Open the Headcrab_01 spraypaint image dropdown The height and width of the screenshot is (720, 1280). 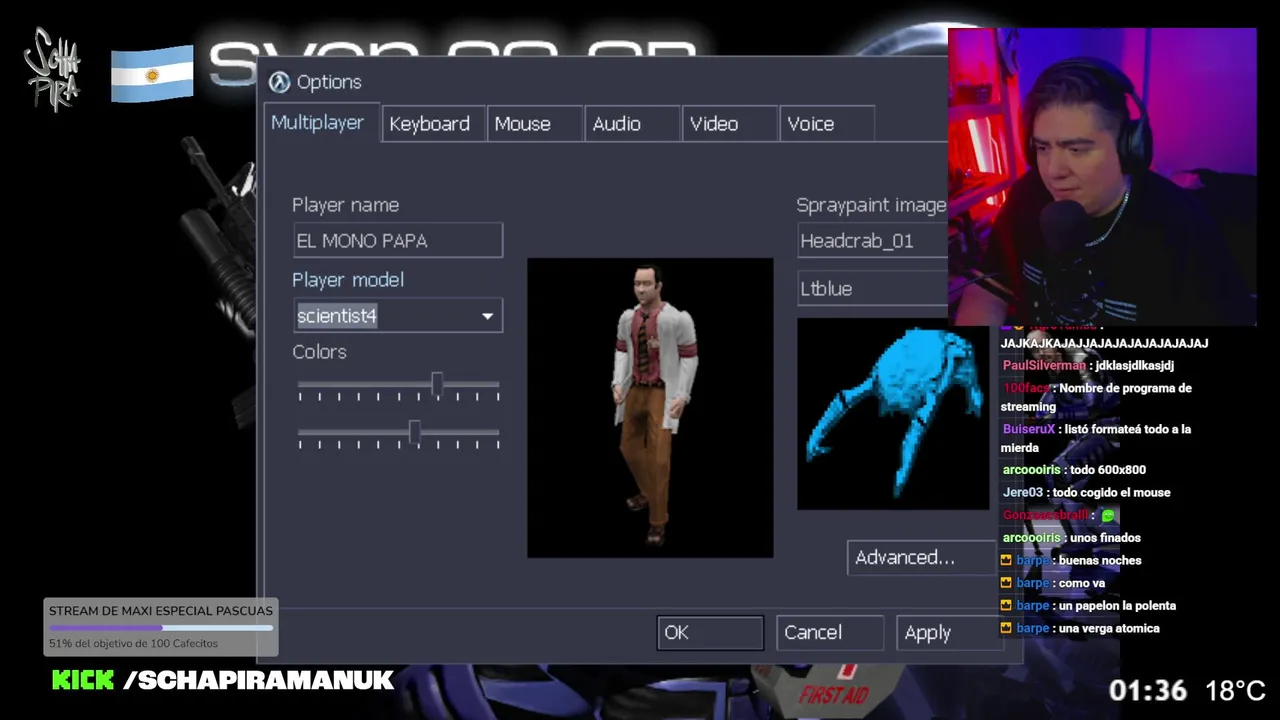872,241
